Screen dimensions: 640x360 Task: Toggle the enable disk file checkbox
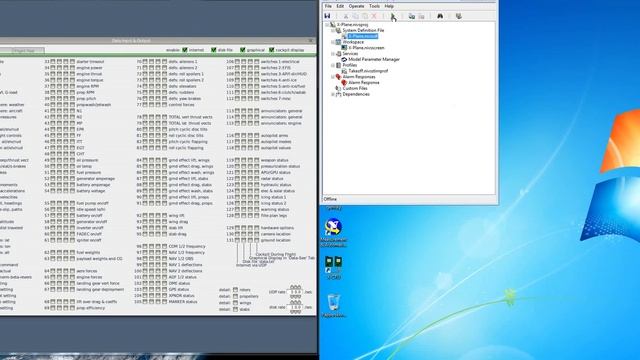coord(213,50)
